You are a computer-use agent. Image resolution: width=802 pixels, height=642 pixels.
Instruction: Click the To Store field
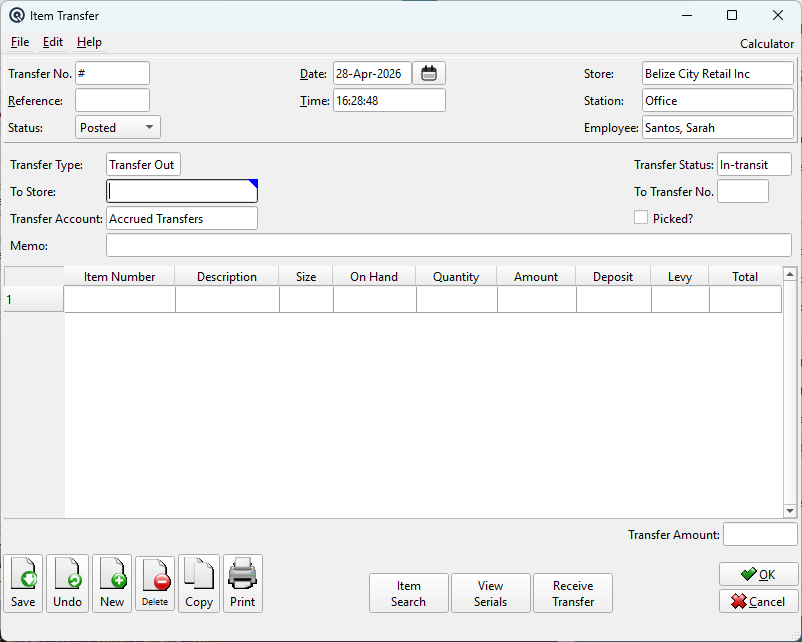click(x=182, y=191)
